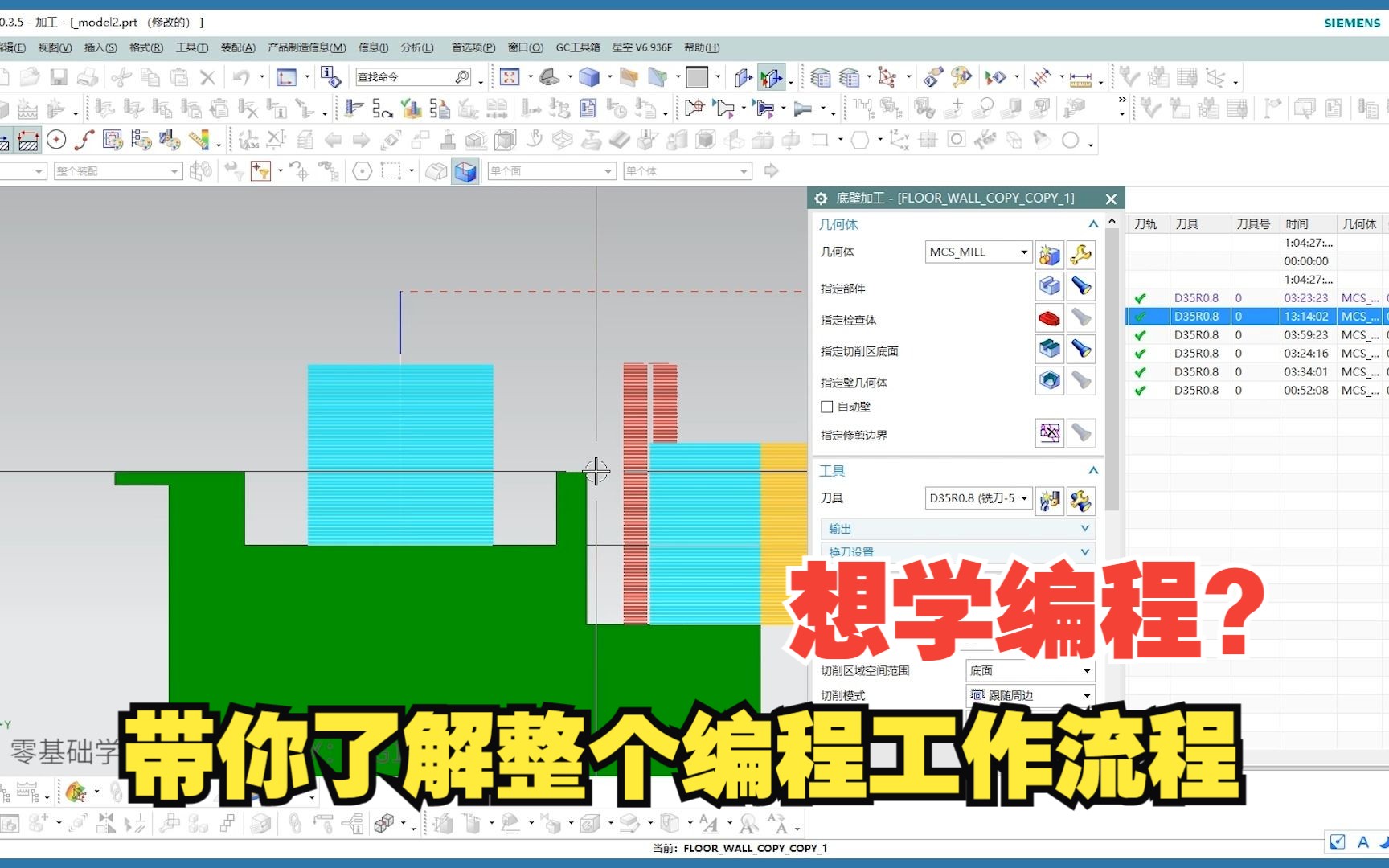Toggle the checkbox in the bottom-right status bar
The image size is (1389, 868).
click(x=1337, y=841)
